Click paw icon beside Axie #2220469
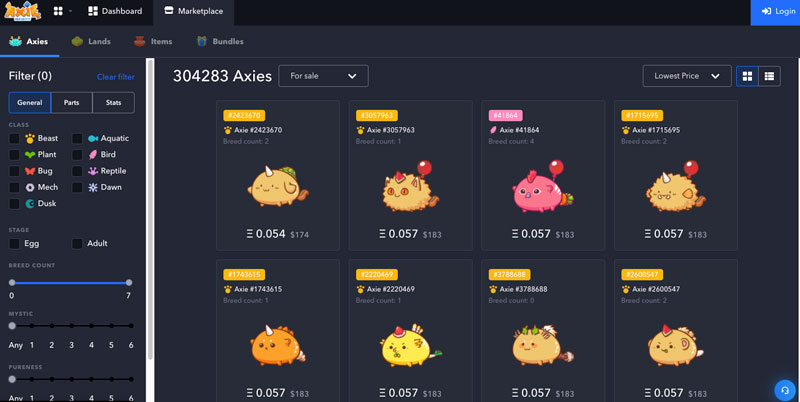The height and width of the screenshot is (402, 800). (360, 289)
